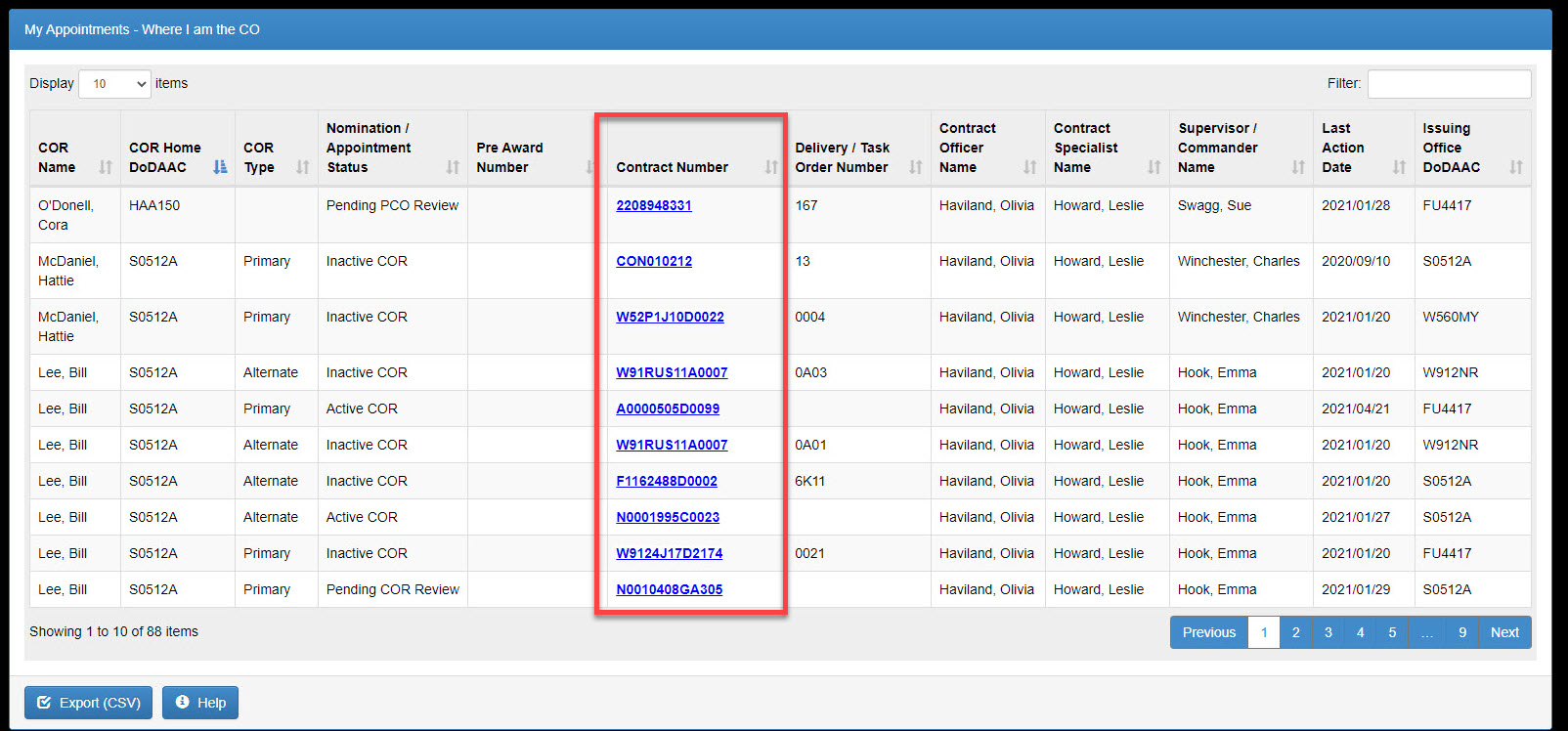The width and height of the screenshot is (1568, 731).
Task: Click Nomination Appointment Status sort icon
Action: tap(453, 167)
